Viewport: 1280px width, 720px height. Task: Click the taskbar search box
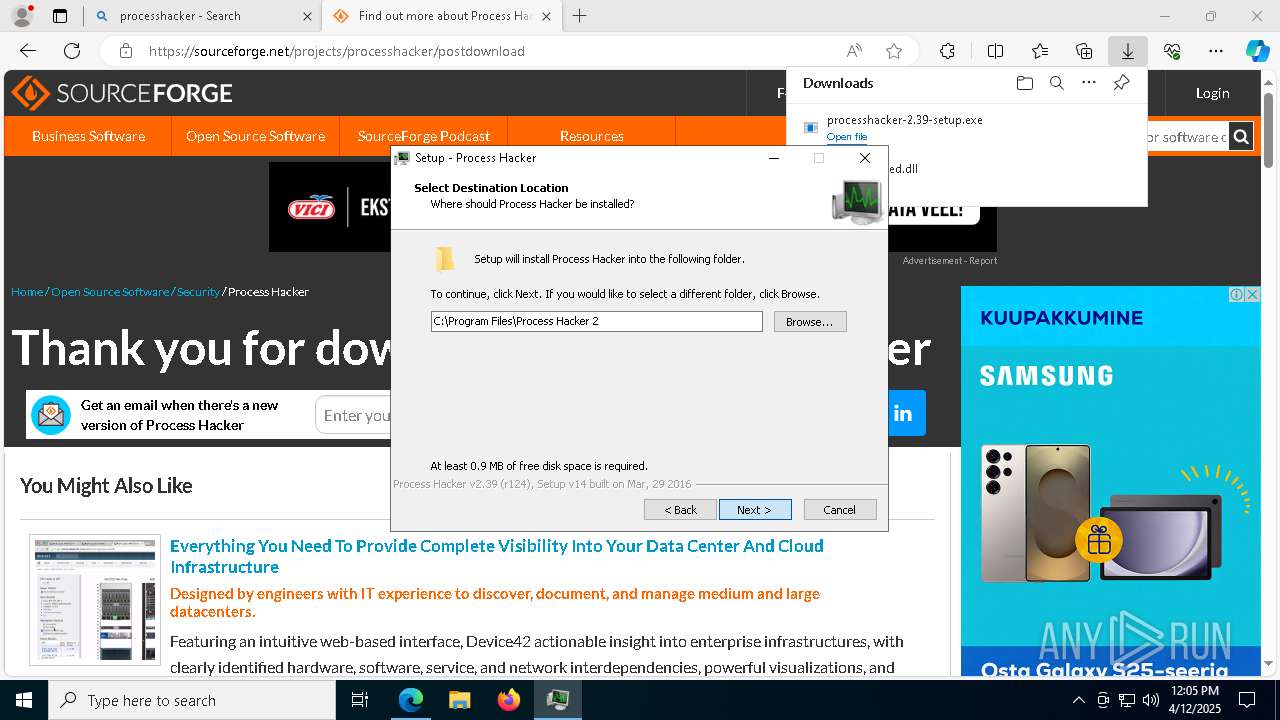click(x=192, y=700)
